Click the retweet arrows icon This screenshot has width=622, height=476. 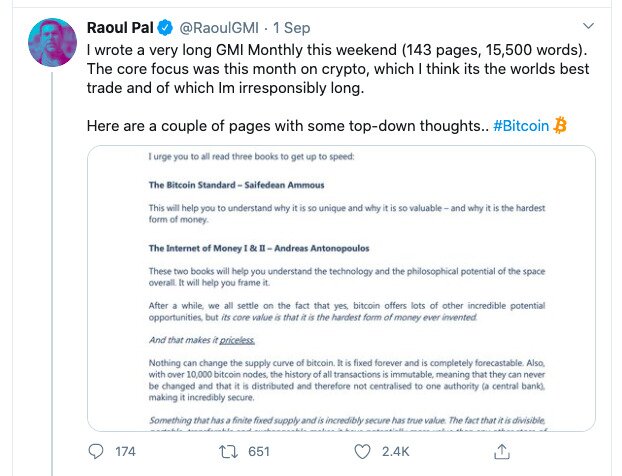coord(228,451)
